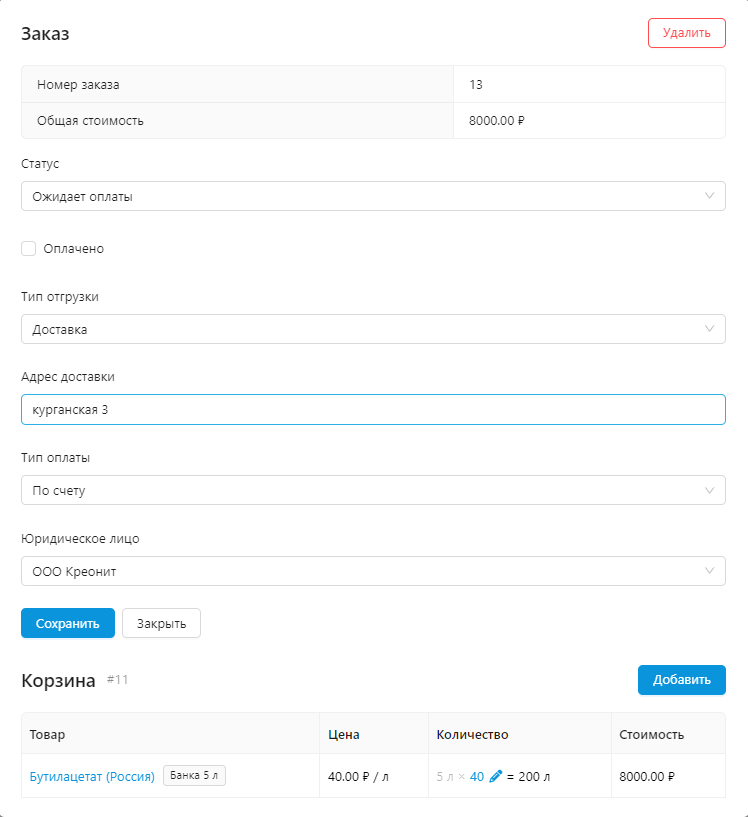Click the Закрыть button
Image resolution: width=748 pixels, height=817 pixels.
point(161,623)
